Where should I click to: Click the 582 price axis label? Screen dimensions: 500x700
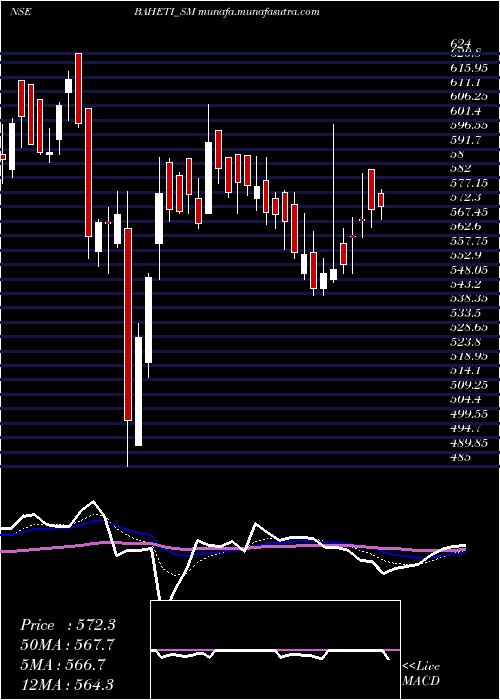460,168
